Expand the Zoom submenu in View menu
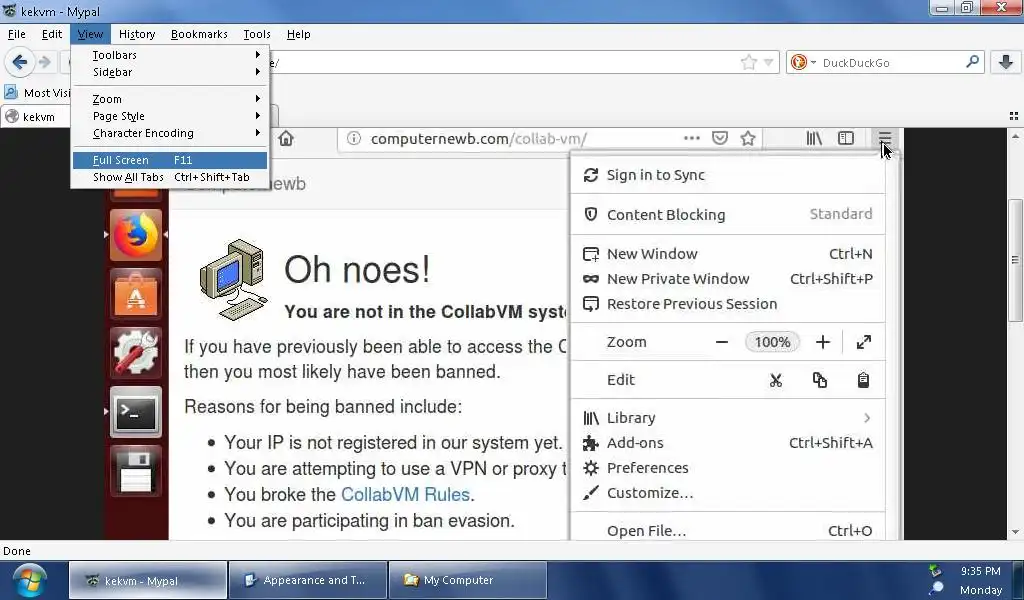This screenshot has width=1024, height=600. coord(170,99)
